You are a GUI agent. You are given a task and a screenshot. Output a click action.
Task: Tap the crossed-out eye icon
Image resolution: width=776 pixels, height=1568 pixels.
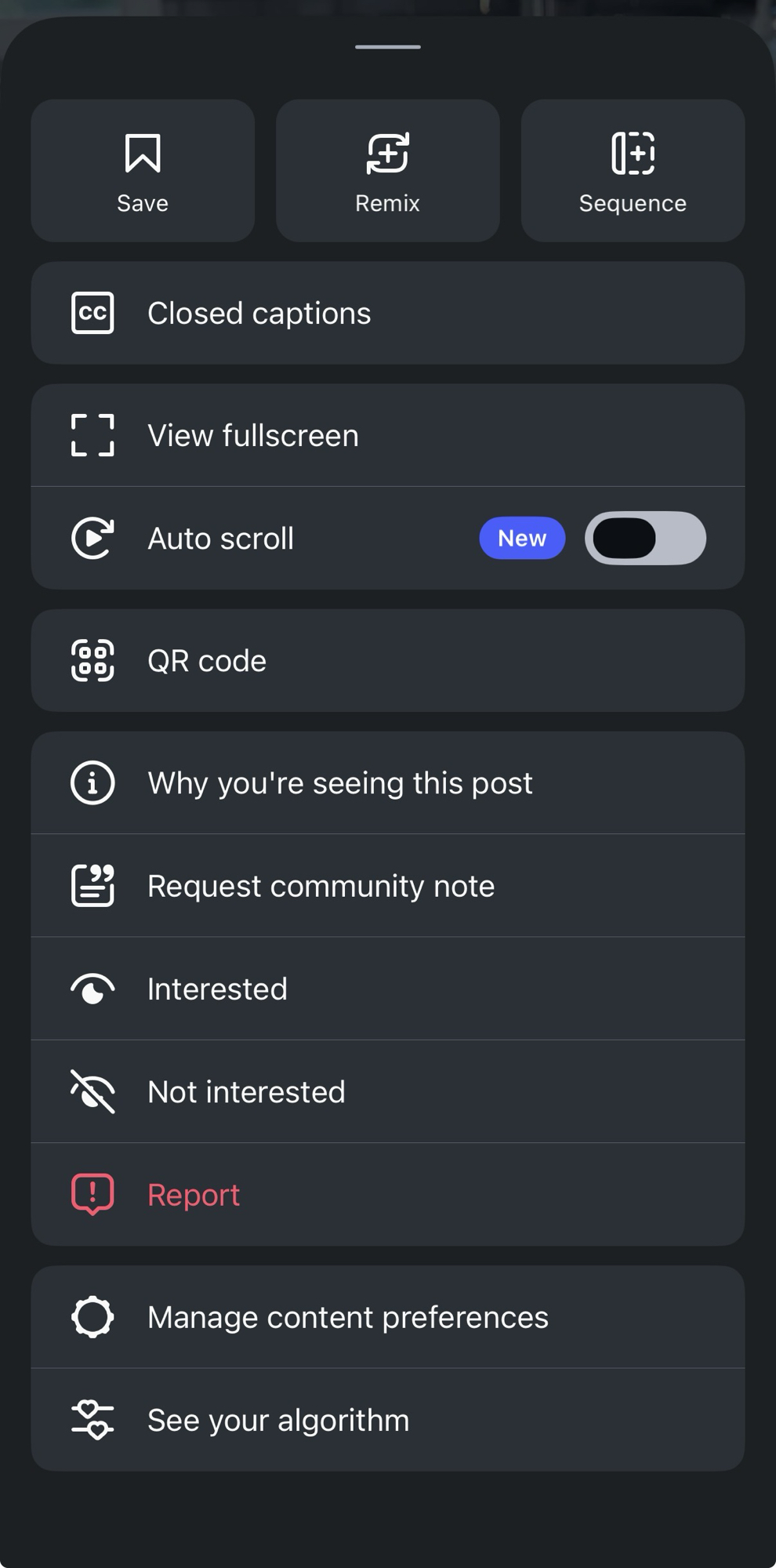92,1091
